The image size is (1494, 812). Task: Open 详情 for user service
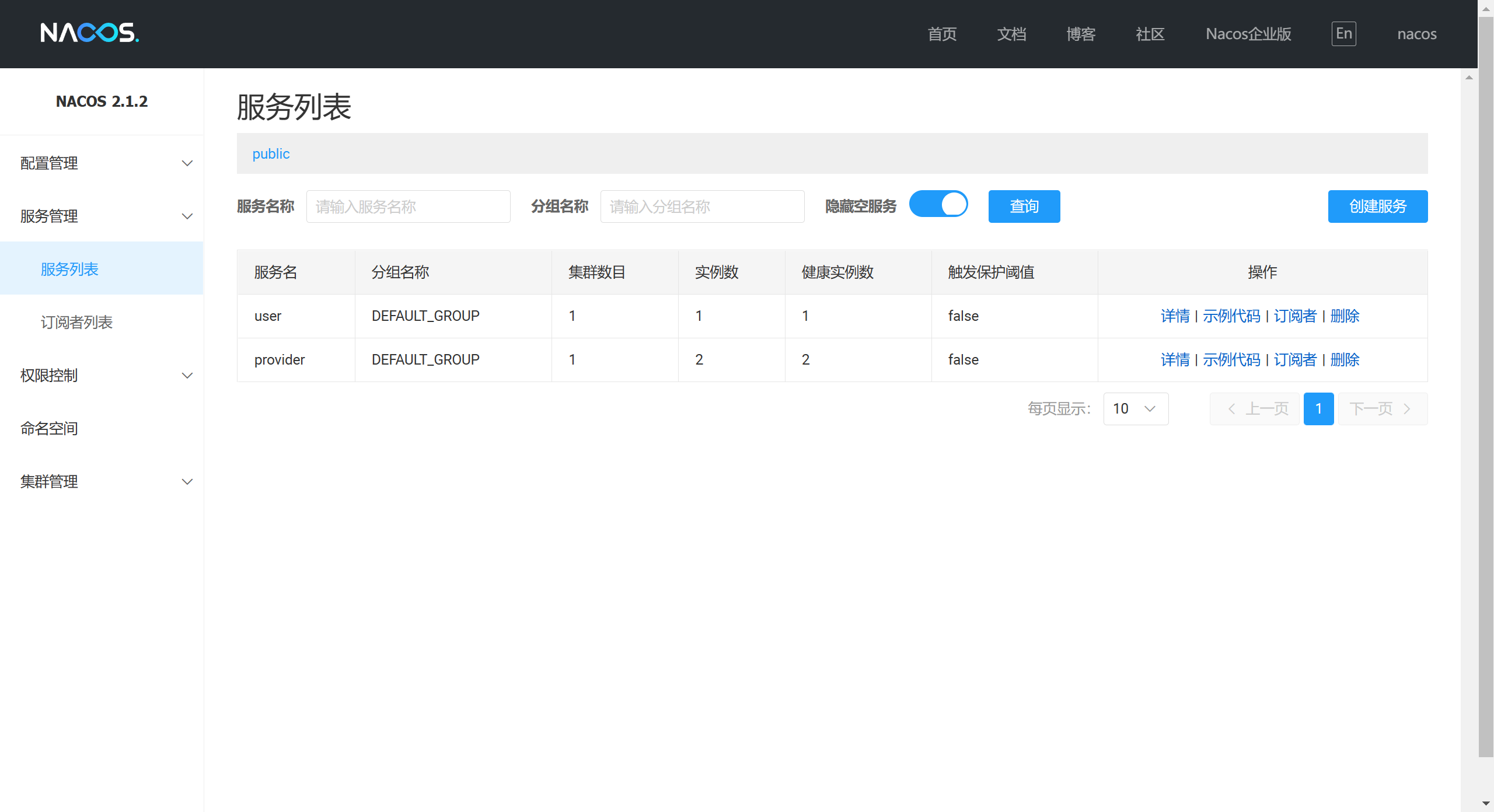pyautogui.click(x=1175, y=316)
